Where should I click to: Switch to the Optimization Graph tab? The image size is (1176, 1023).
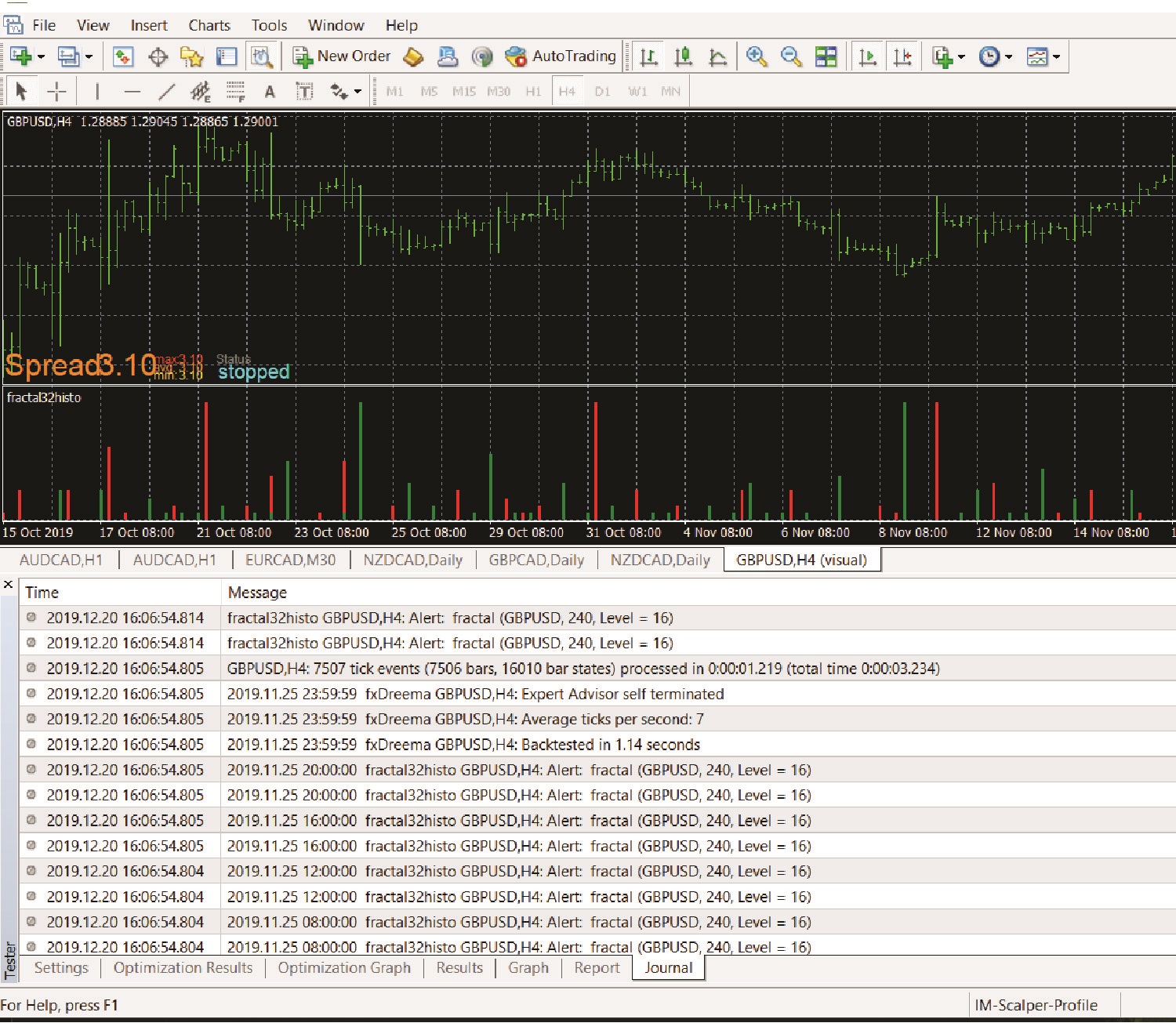click(344, 967)
